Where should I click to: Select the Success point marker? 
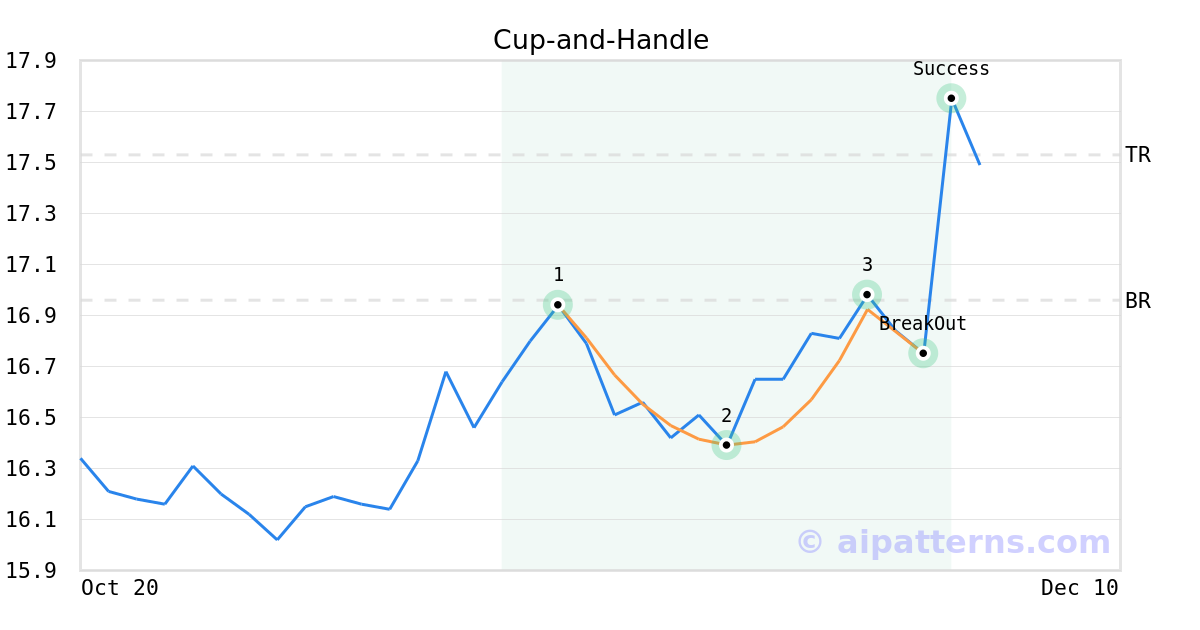click(x=951, y=98)
